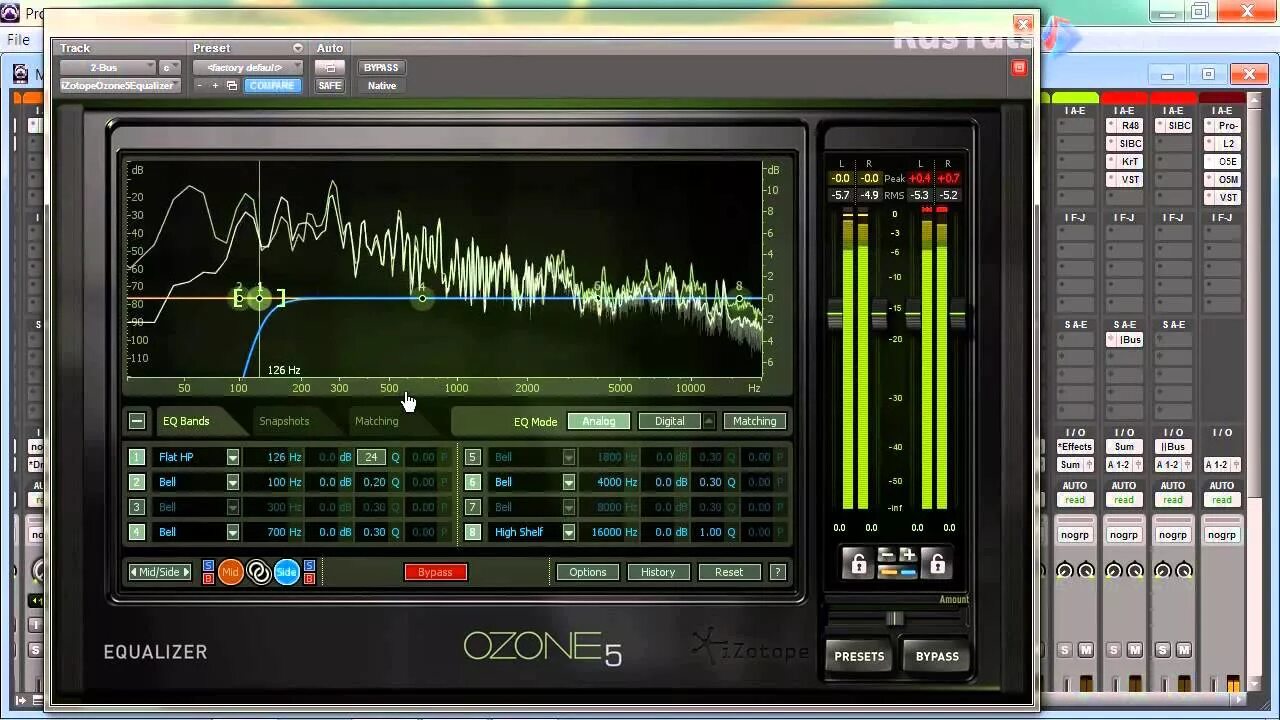Open band 4 Bell filter type dropdown

pos(233,532)
